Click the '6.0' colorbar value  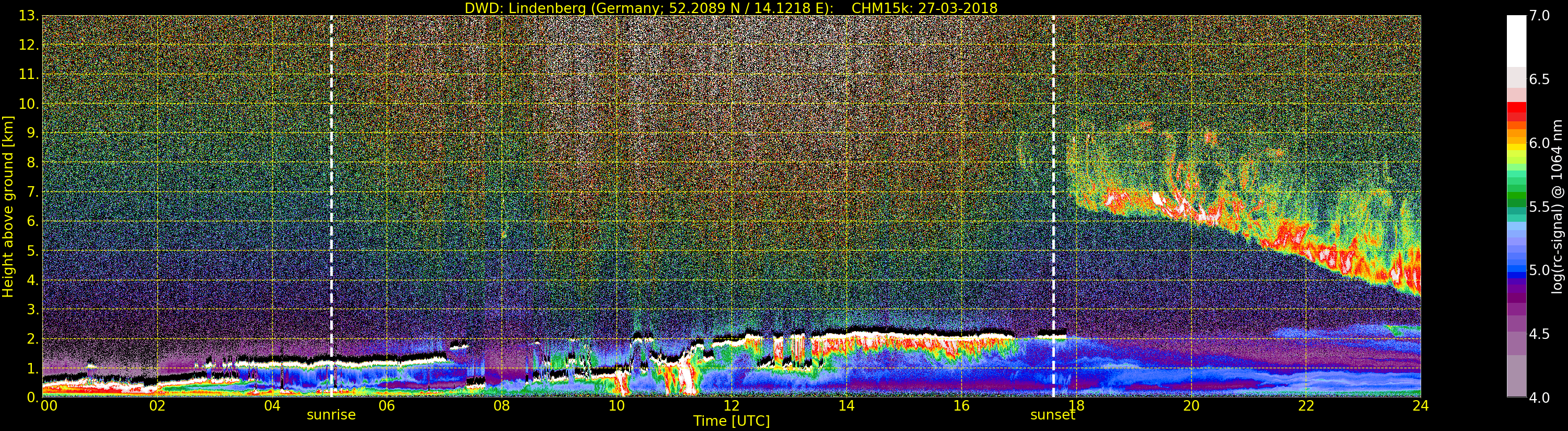click(1539, 143)
